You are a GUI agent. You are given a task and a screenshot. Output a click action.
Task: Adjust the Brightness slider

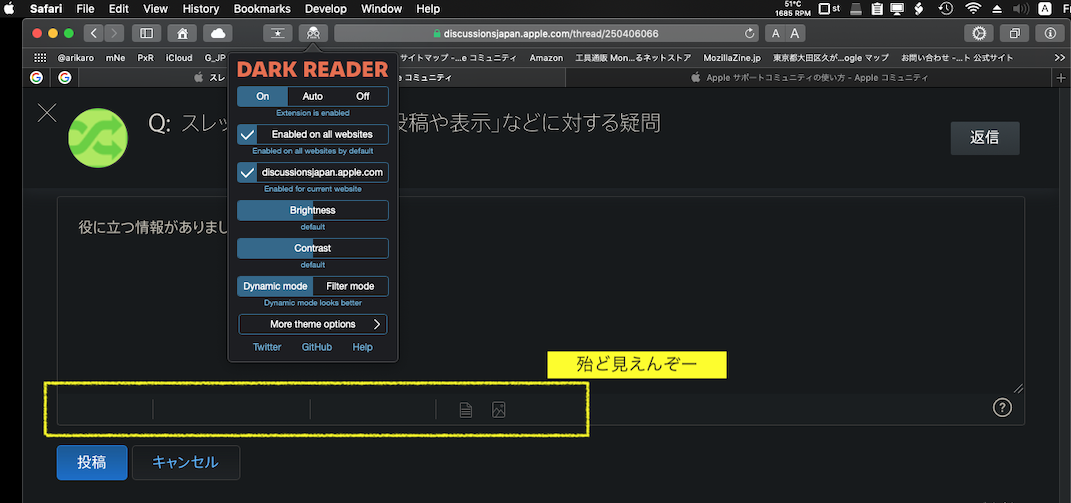tap(312, 210)
